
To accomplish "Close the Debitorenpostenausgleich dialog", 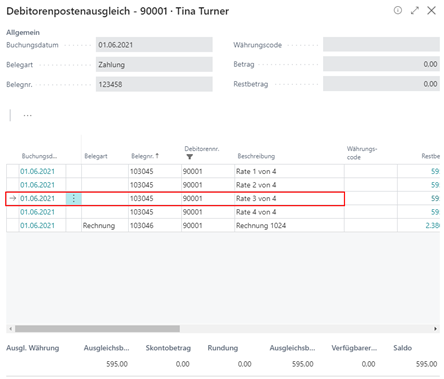I will pyautogui.click(x=431, y=10).
